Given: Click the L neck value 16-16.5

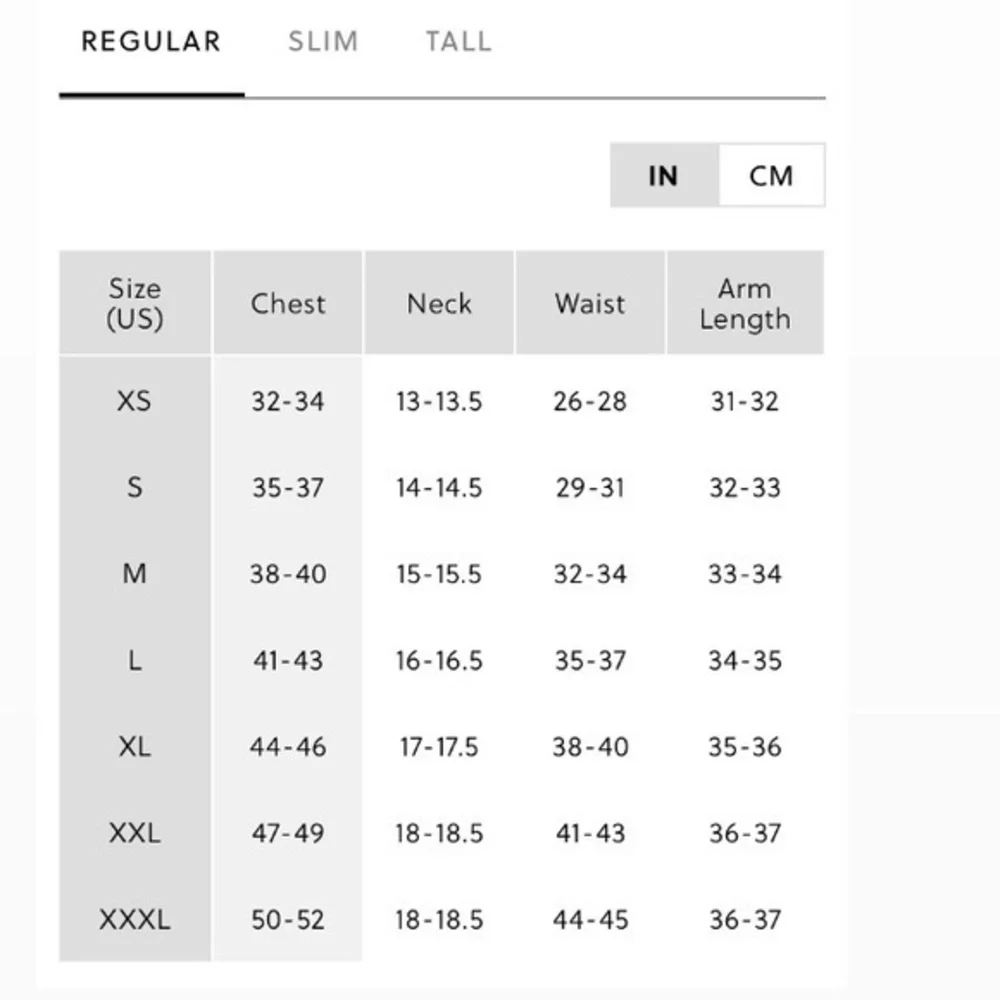Looking at the screenshot, I should [439, 660].
